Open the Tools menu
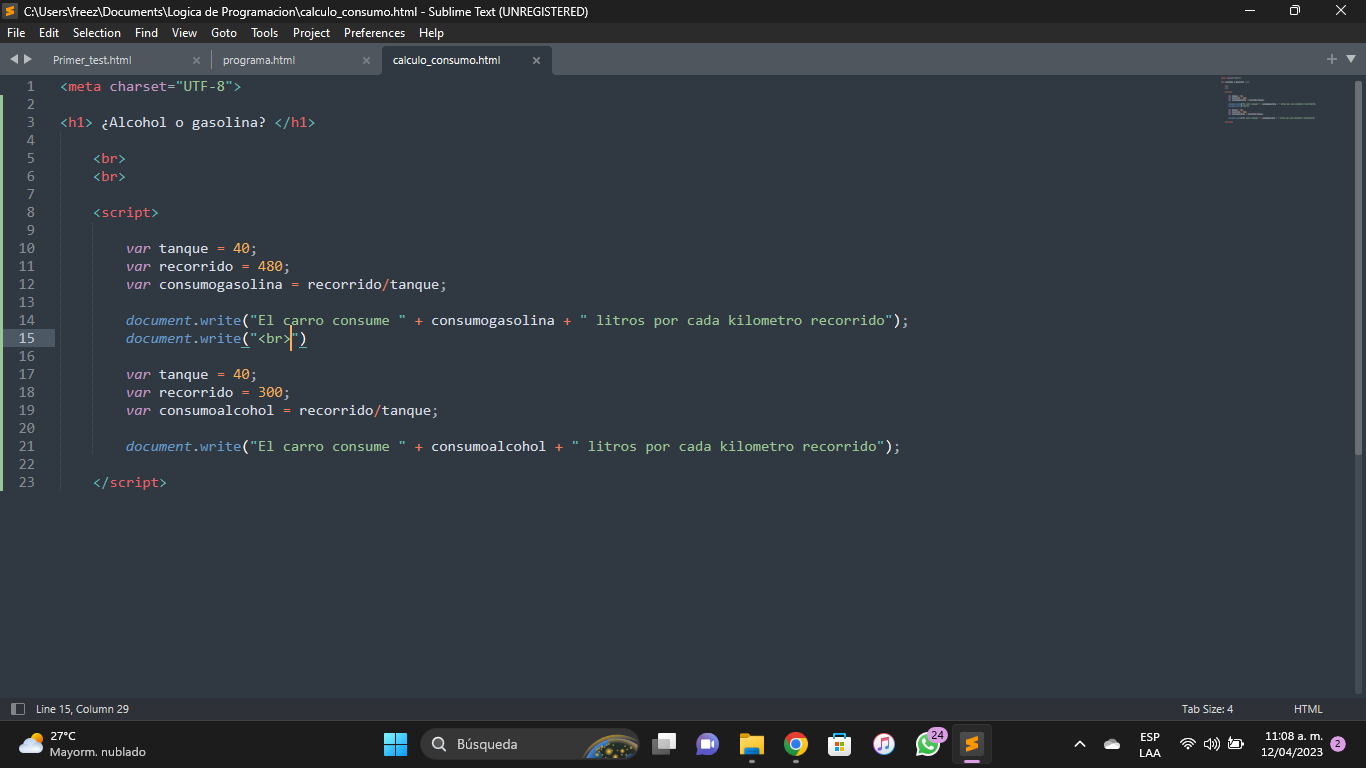Screen dimensions: 1366x768 pos(265,33)
